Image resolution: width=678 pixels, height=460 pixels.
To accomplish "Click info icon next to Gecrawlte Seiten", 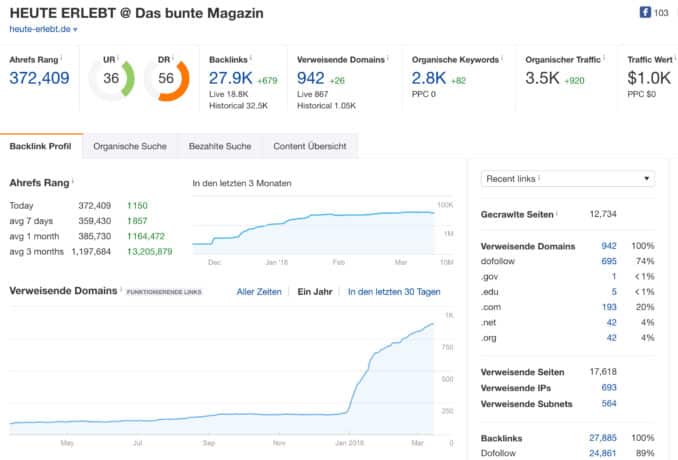I will click(x=557, y=213).
